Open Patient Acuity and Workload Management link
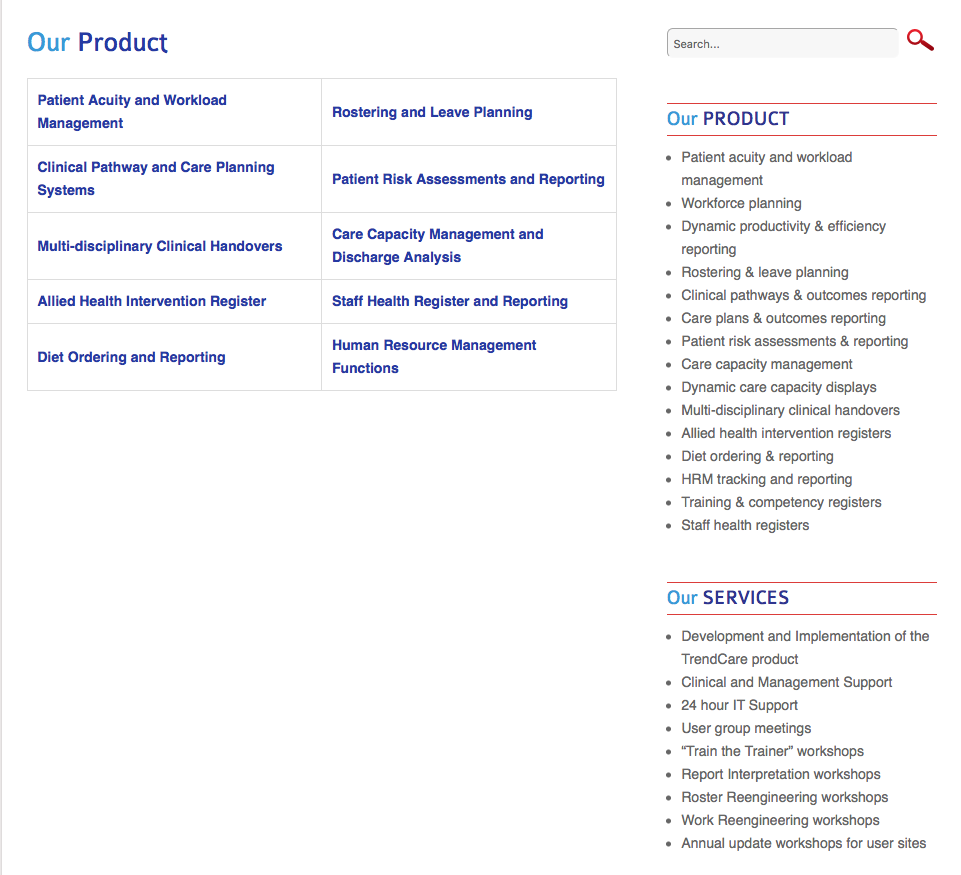The width and height of the screenshot is (961, 875). pos(132,112)
